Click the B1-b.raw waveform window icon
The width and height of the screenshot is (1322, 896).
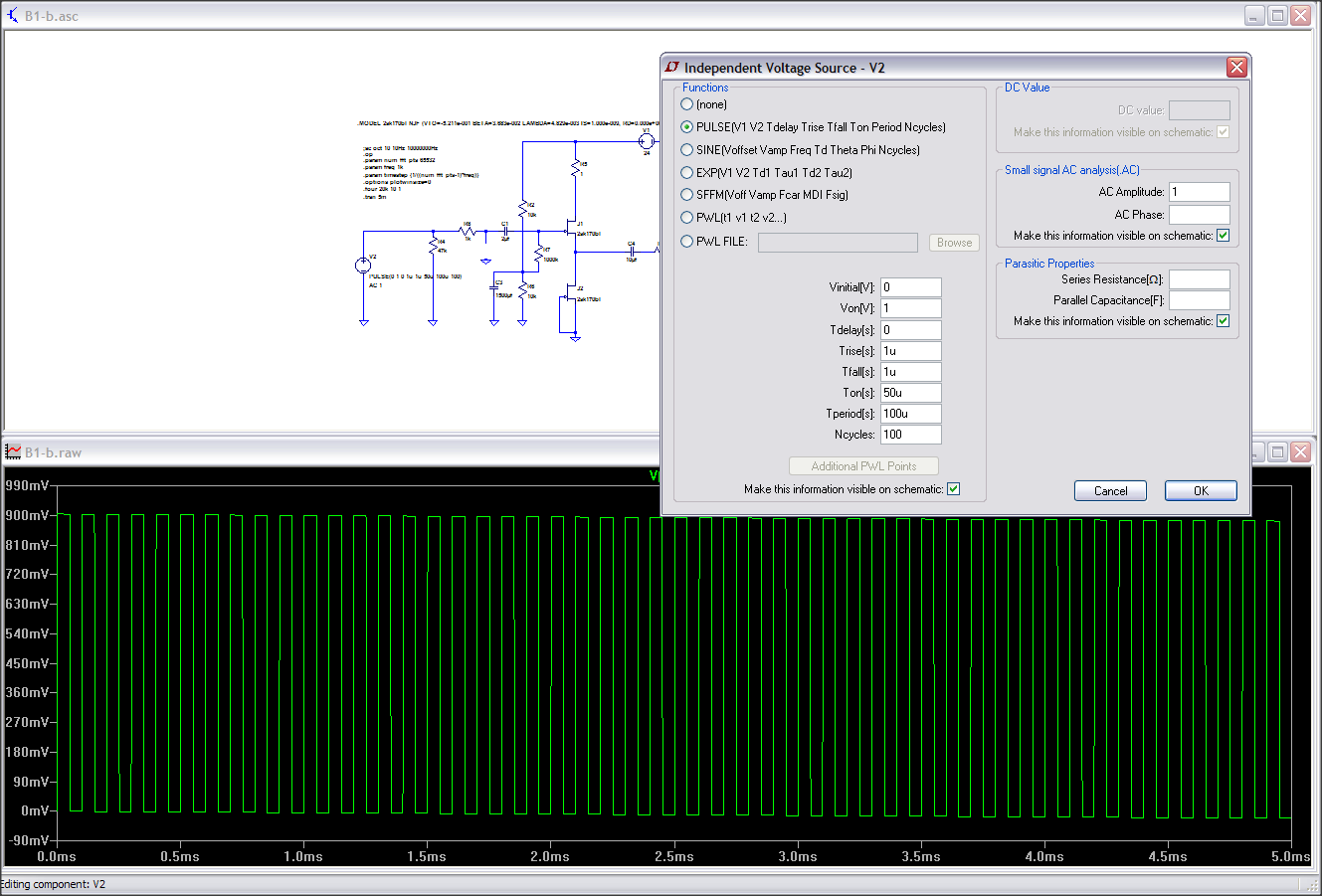tap(13, 451)
